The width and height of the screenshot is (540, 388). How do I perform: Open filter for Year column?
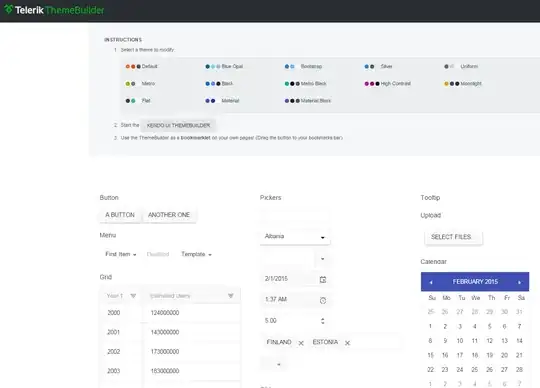(x=133, y=296)
